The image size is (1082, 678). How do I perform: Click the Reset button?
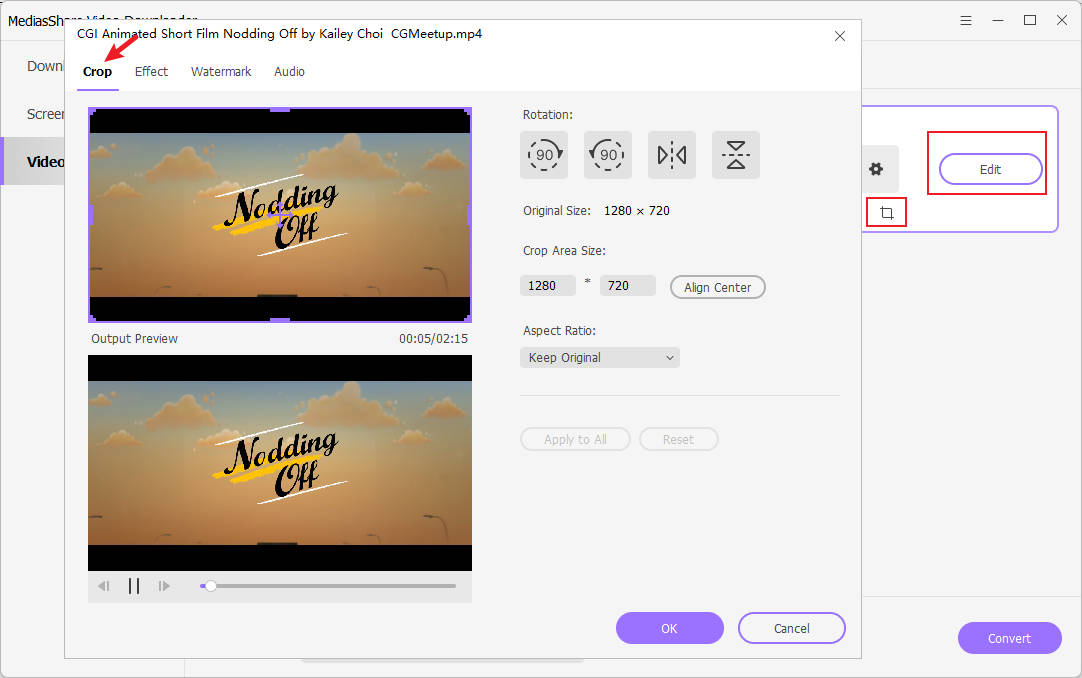click(x=678, y=439)
